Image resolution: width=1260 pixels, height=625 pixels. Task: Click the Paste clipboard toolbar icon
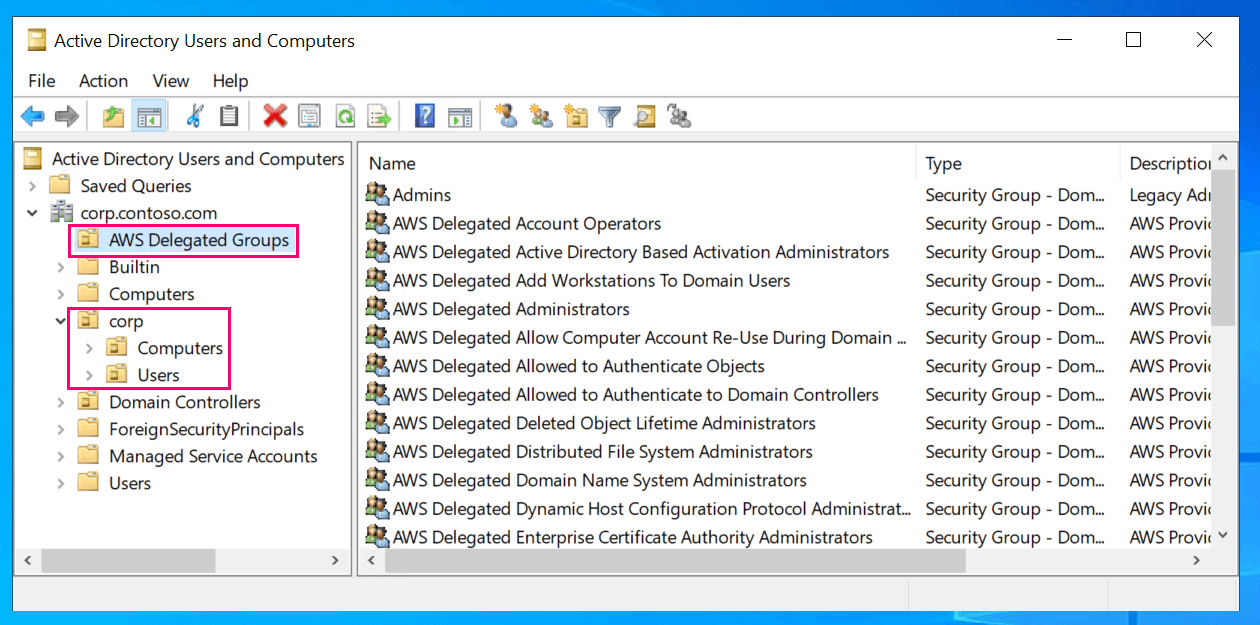click(229, 117)
